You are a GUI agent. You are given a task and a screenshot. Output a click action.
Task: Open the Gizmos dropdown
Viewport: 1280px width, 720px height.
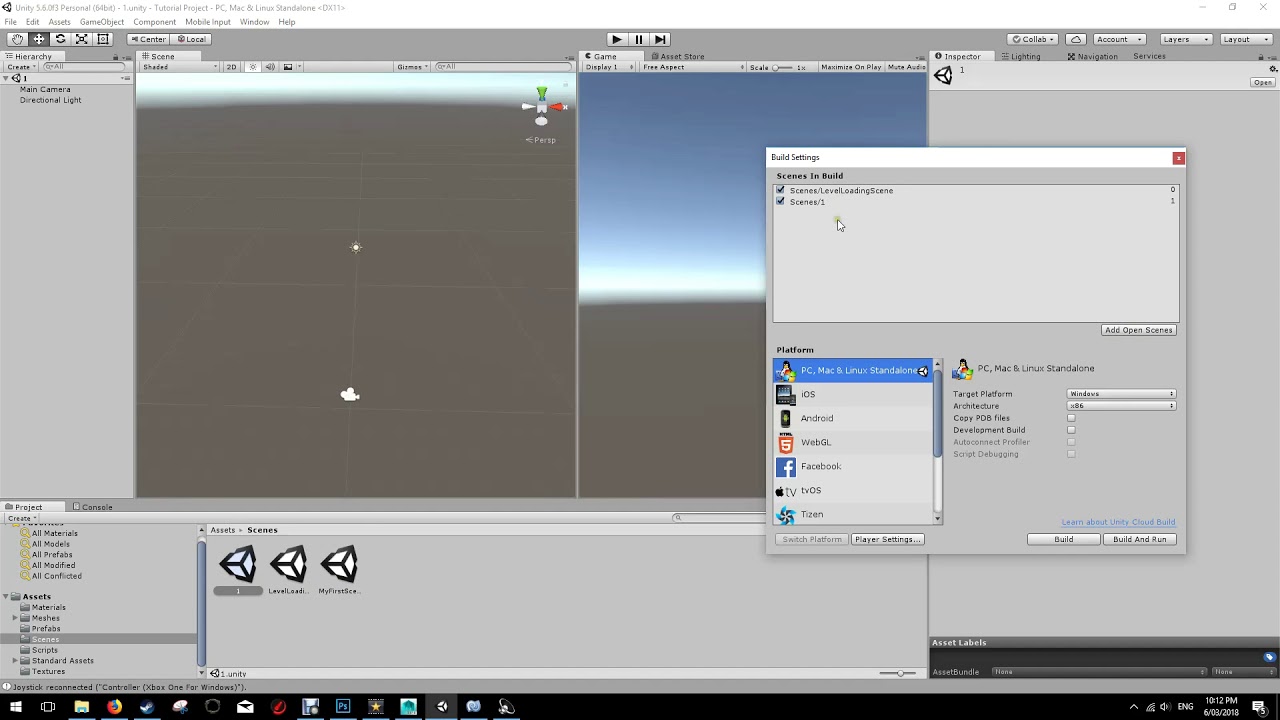point(413,67)
